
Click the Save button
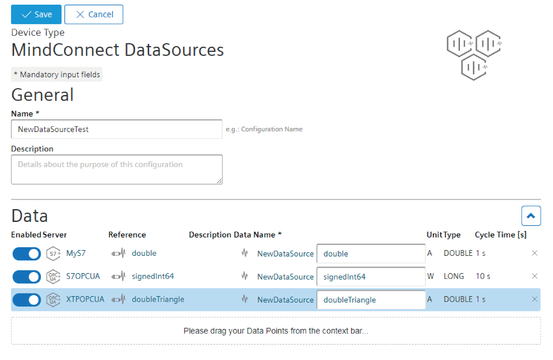pyautogui.click(x=36, y=14)
